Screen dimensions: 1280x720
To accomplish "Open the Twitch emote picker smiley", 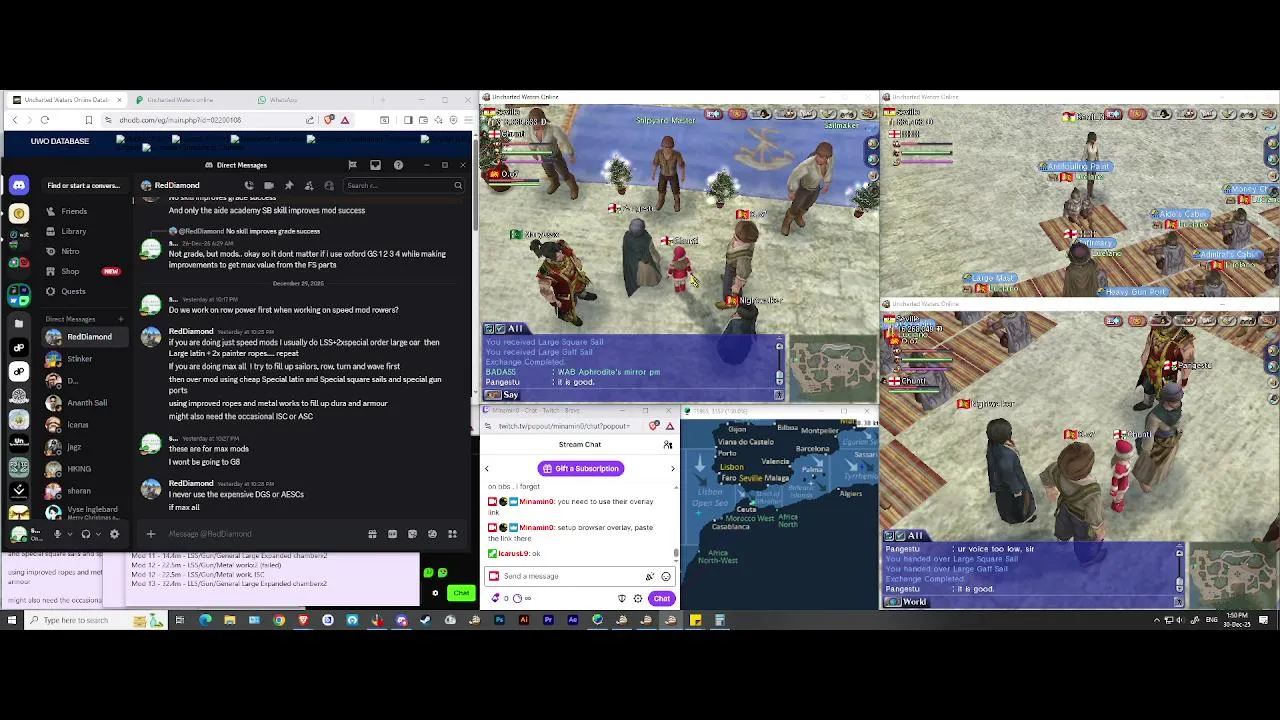I will tap(666, 576).
